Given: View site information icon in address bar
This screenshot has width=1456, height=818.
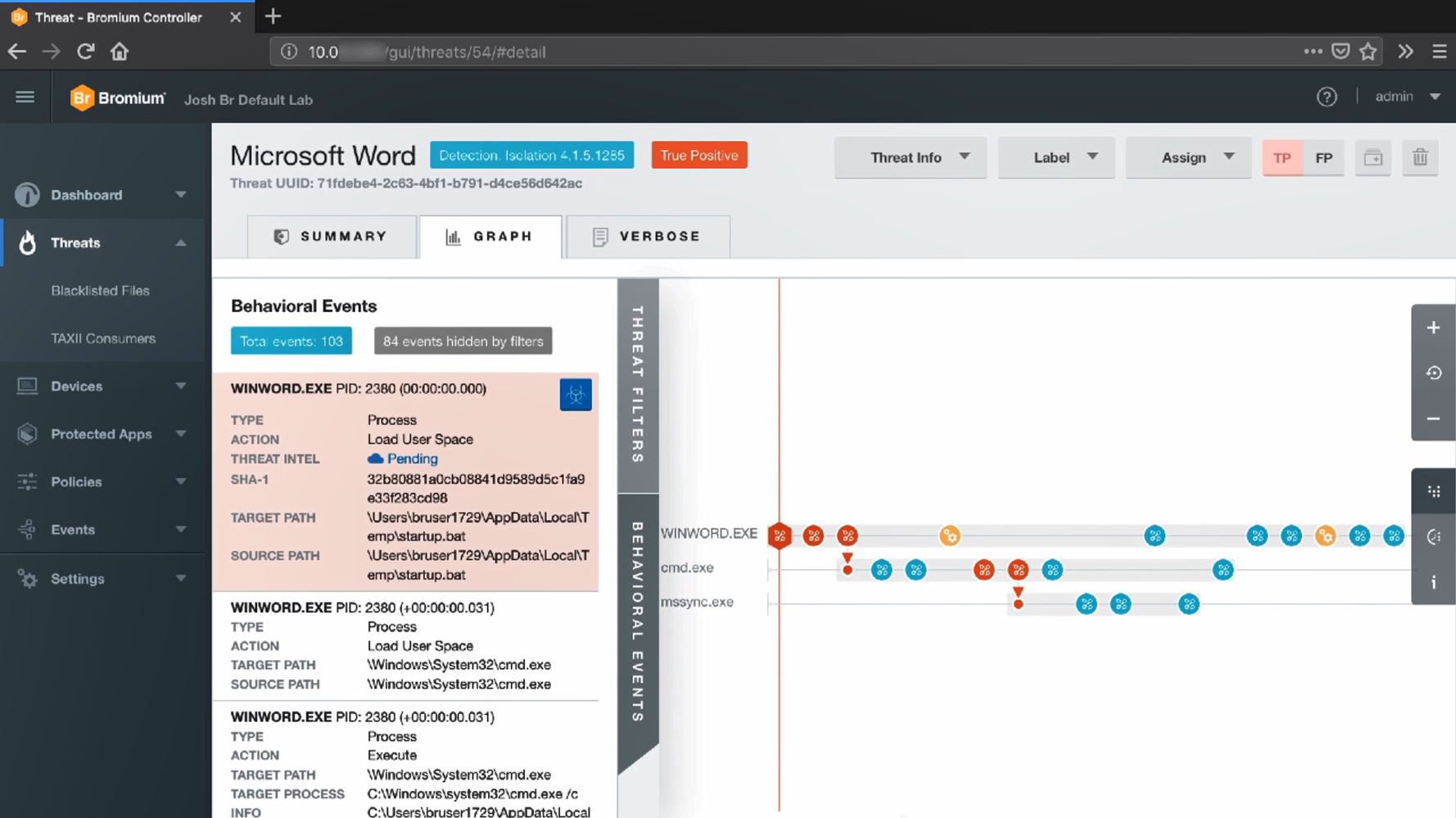Looking at the screenshot, I should pos(289,52).
